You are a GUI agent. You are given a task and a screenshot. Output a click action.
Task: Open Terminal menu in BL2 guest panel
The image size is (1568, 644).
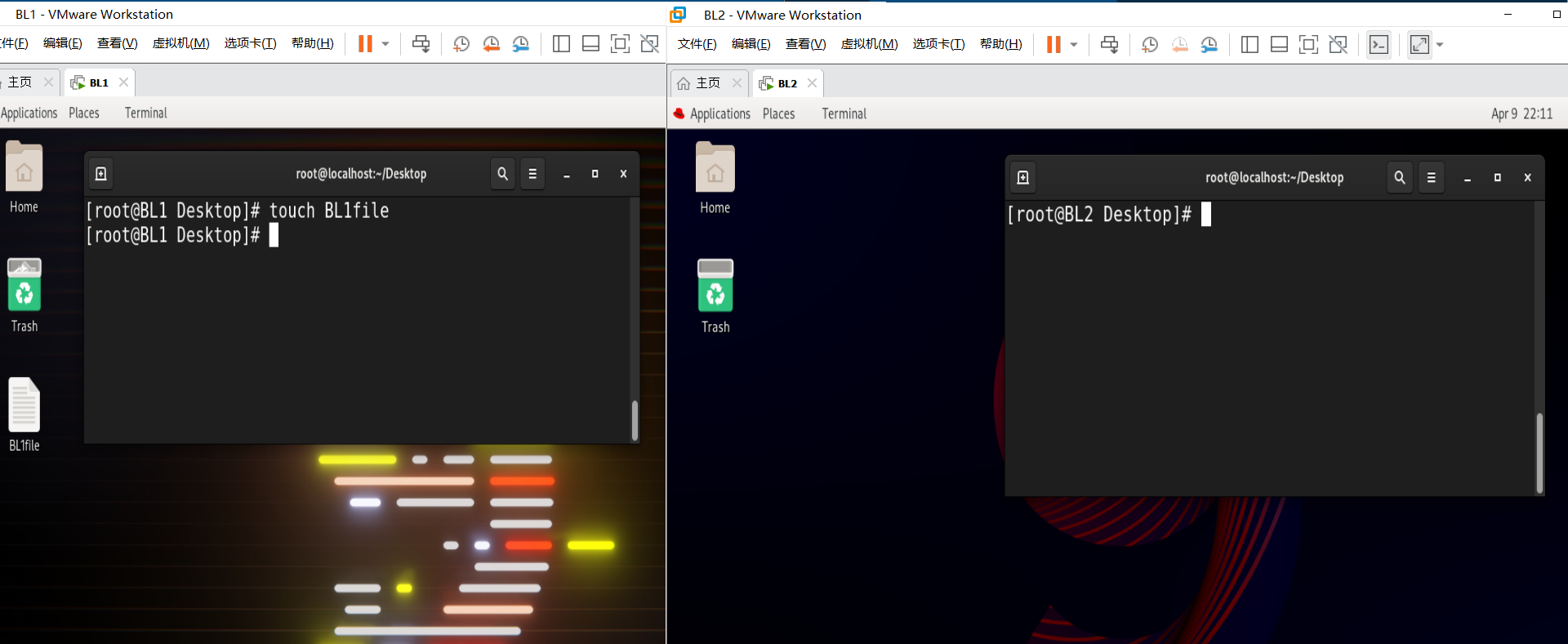pyautogui.click(x=844, y=113)
